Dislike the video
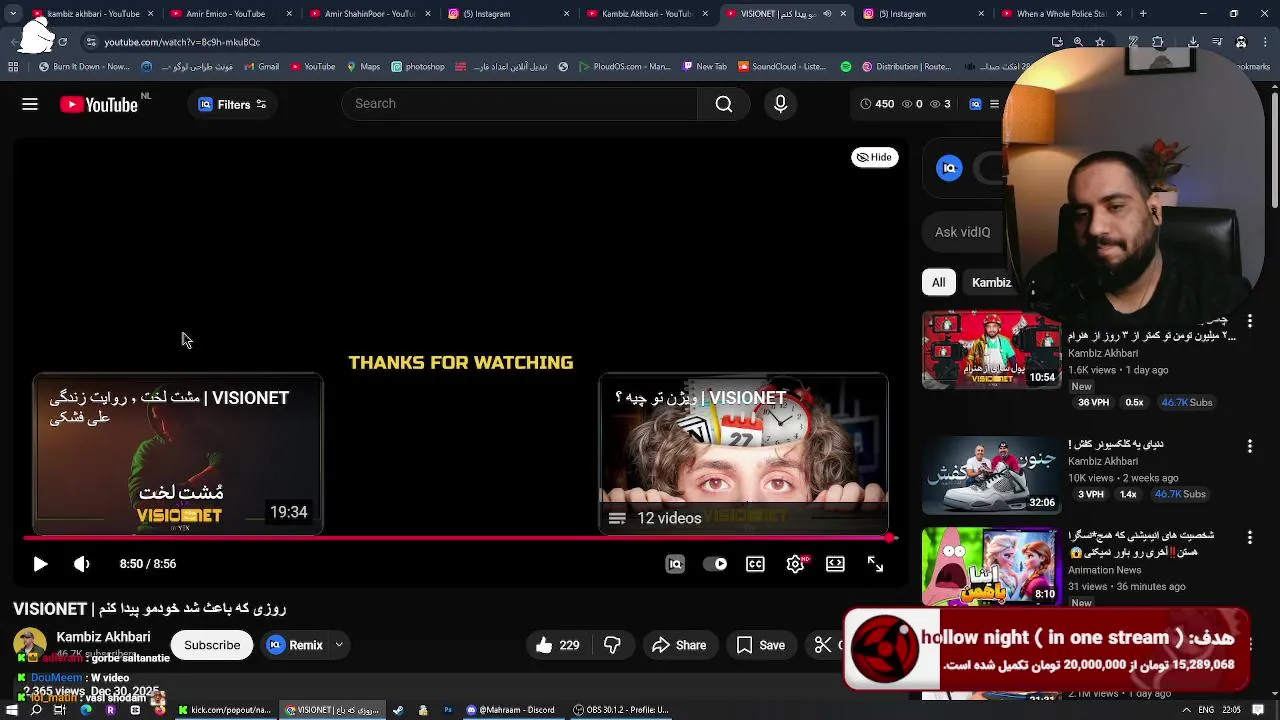 coord(613,645)
